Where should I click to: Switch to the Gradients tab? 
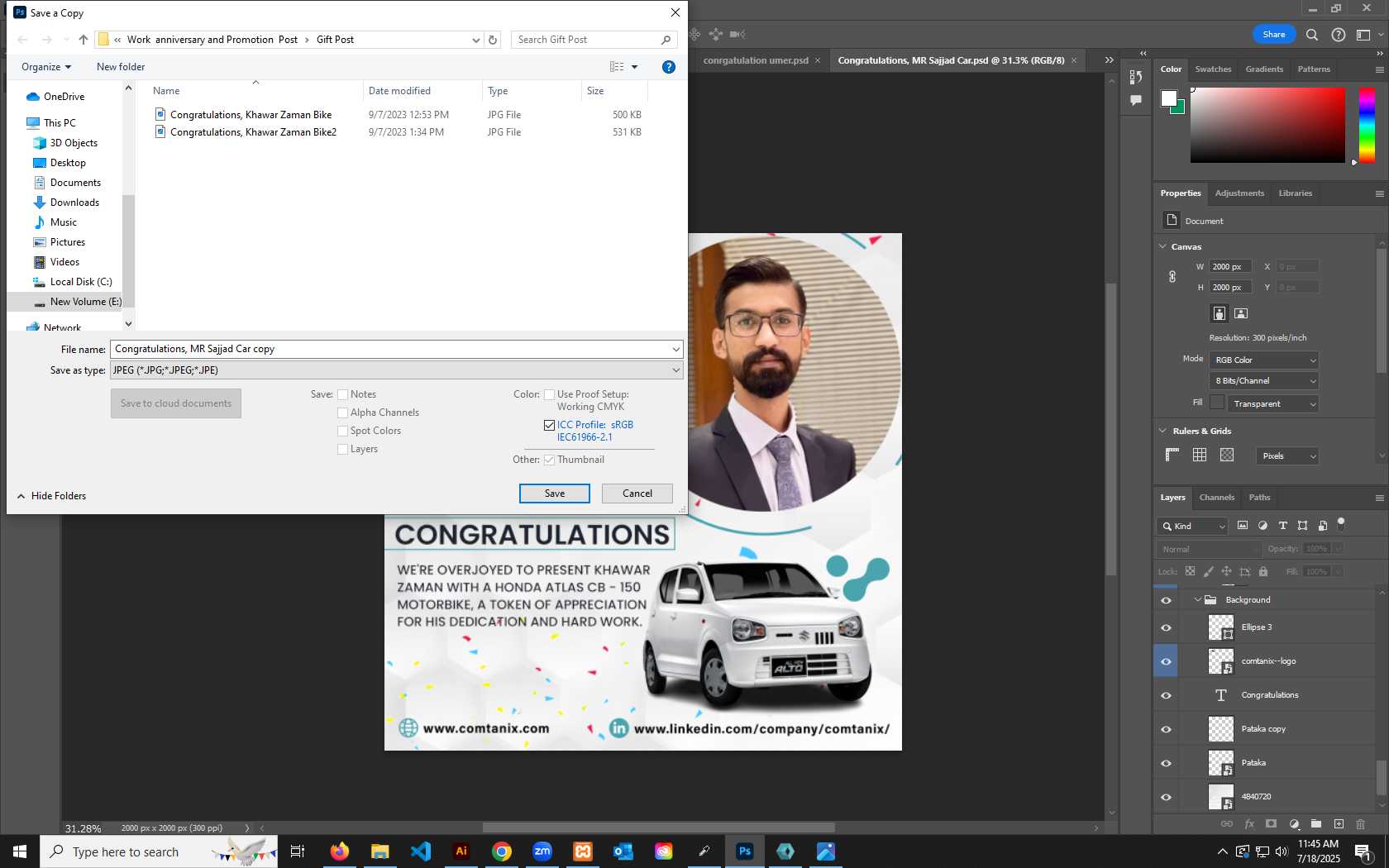tap(1264, 69)
